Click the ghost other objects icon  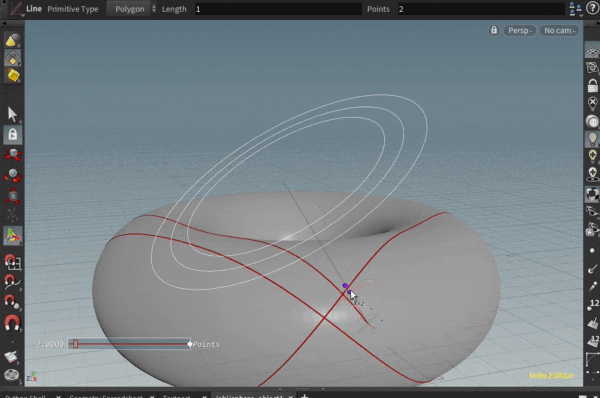(592, 229)
